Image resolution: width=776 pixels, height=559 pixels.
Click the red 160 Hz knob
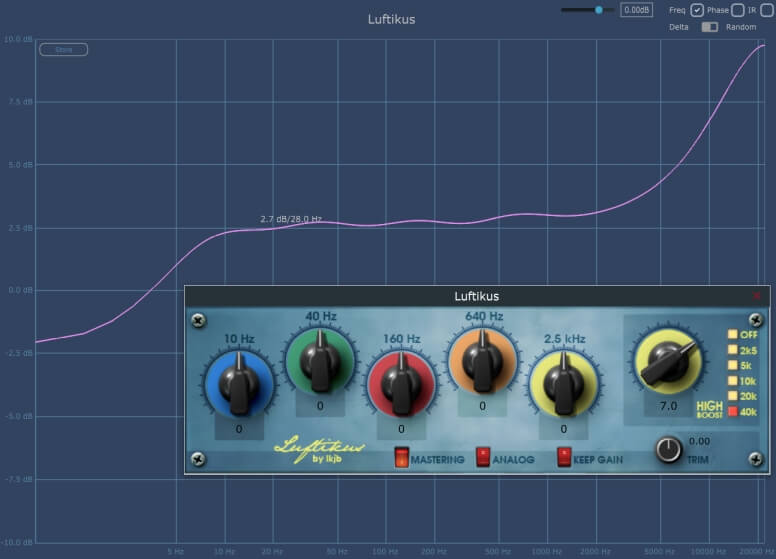pyautogui.click(x=401, y=384)
